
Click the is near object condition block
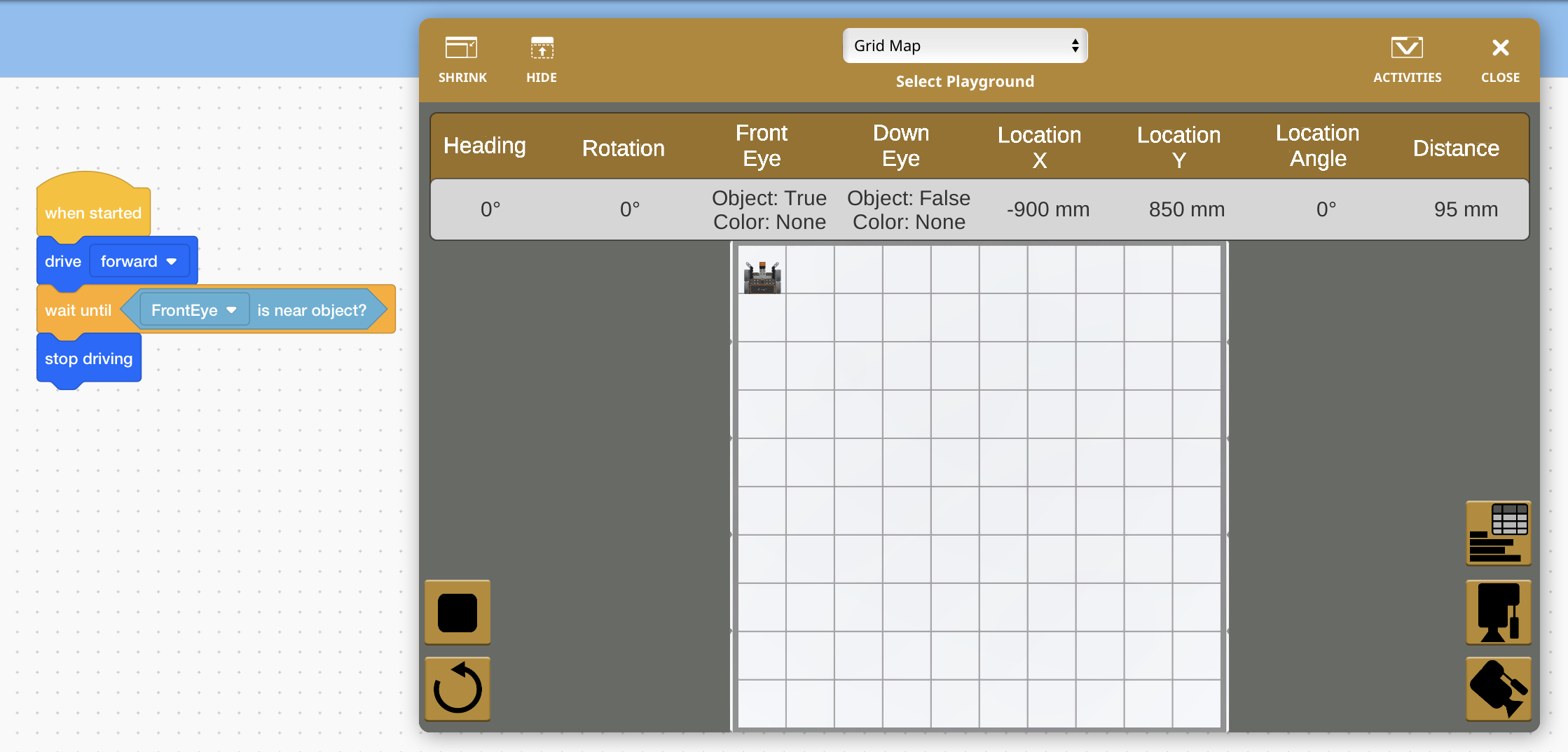point(312,310)
